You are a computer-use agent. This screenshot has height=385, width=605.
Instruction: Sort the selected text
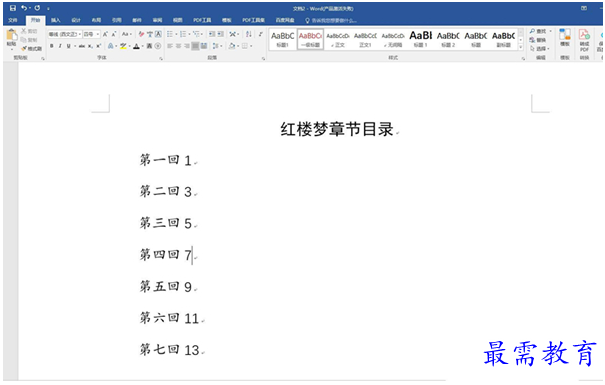pyautogui.click(x=249, y=34)
